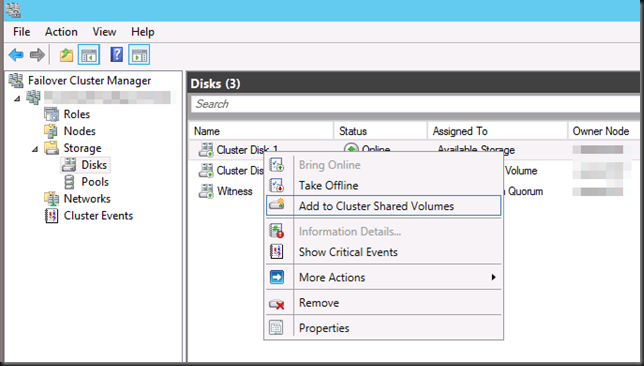Open the View menu

(x=104, y=32)
